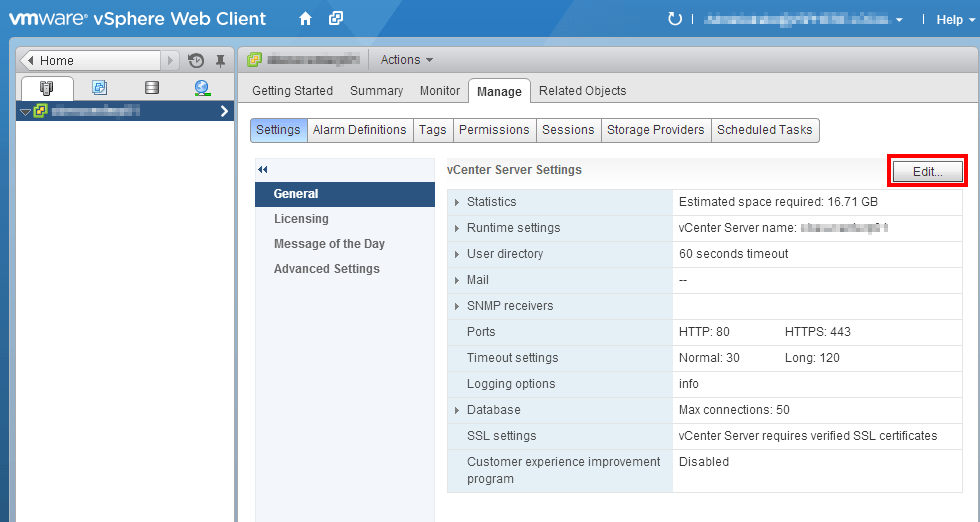Viewport: 980px width, 522px height.
Task: Click the vmware vSphere Web Client logo
Action: point(138,19)
